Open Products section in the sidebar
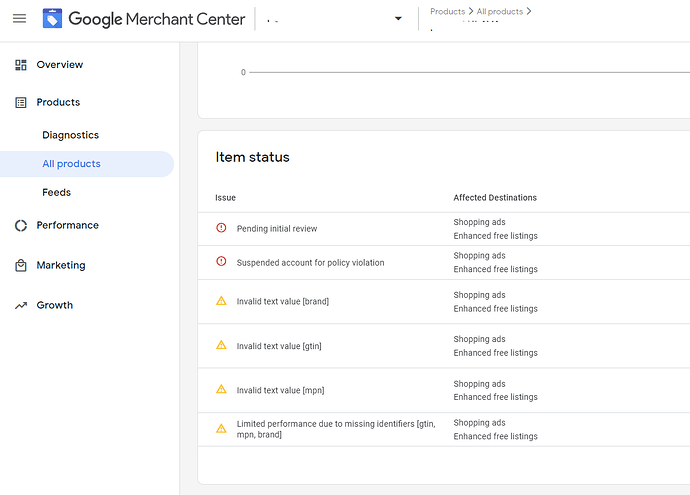The width and height of the screenshot is (690, 495). coord(58,102)
